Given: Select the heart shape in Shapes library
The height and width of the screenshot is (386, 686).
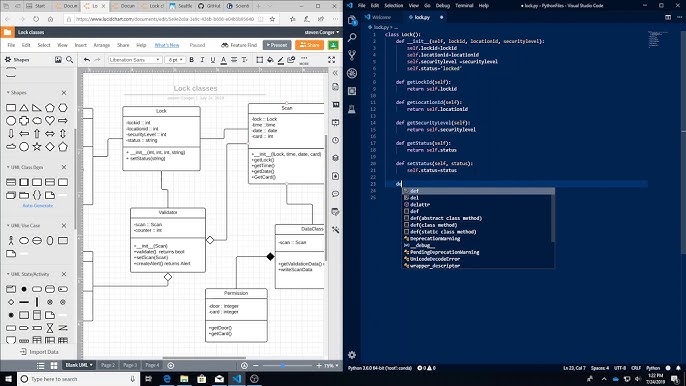Looking at the screenshot, I should tap(50, 120).
